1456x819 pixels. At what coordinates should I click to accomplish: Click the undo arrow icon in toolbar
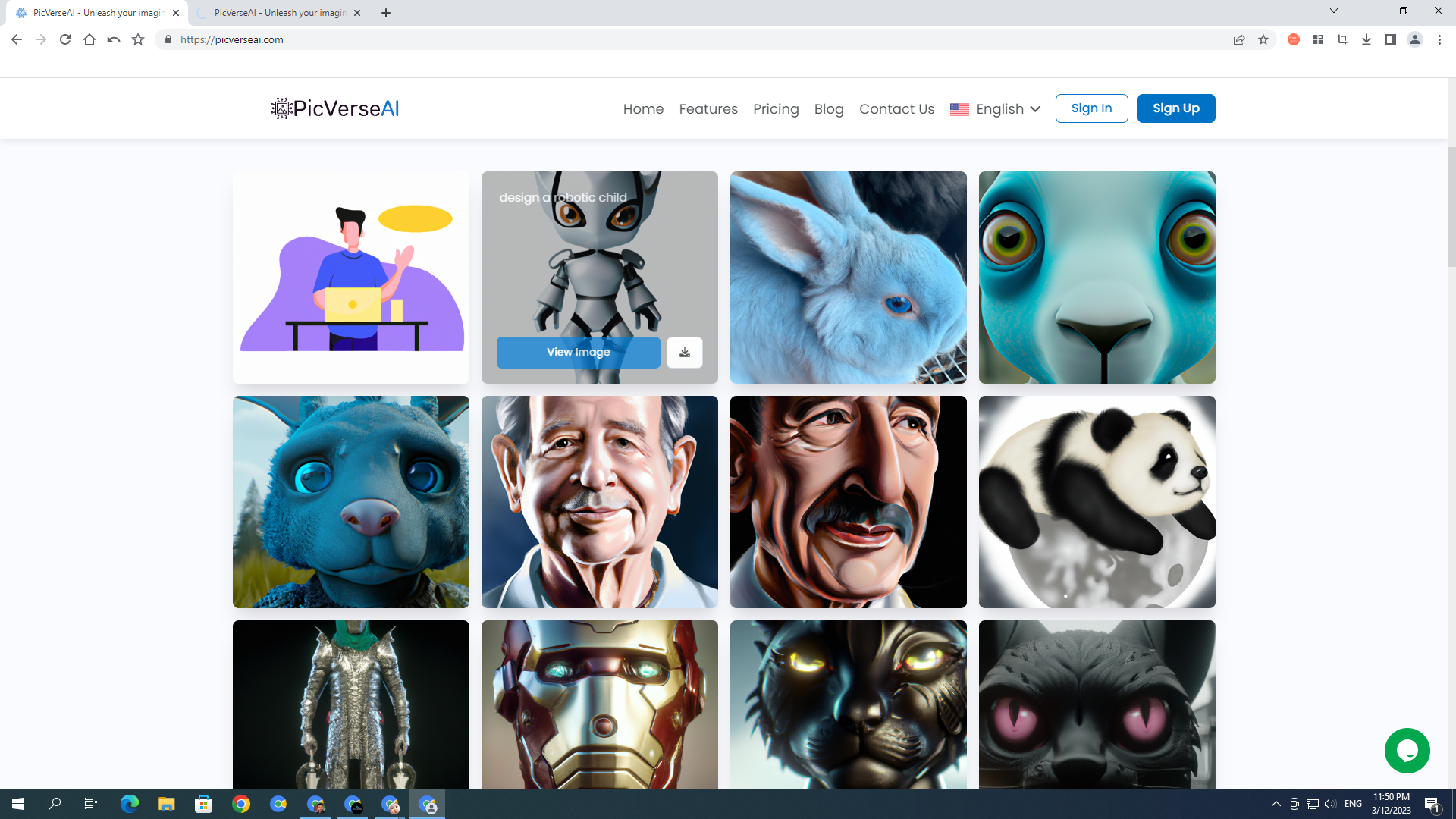tap(114, 39)
